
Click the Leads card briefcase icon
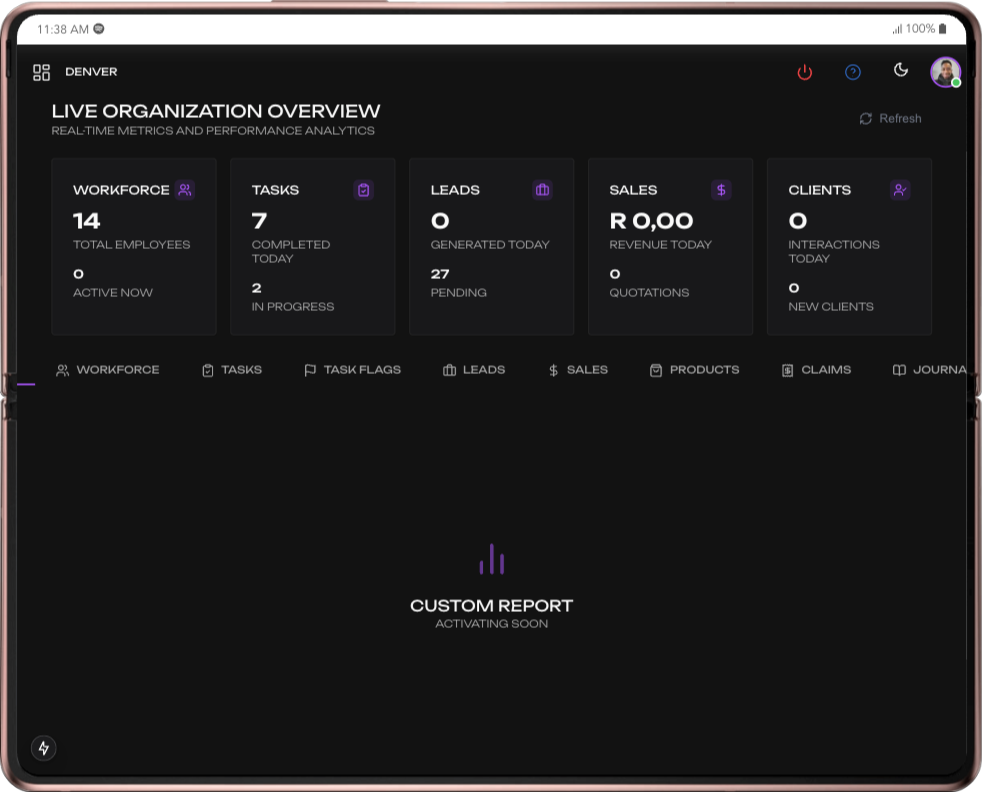click(542, 190)
